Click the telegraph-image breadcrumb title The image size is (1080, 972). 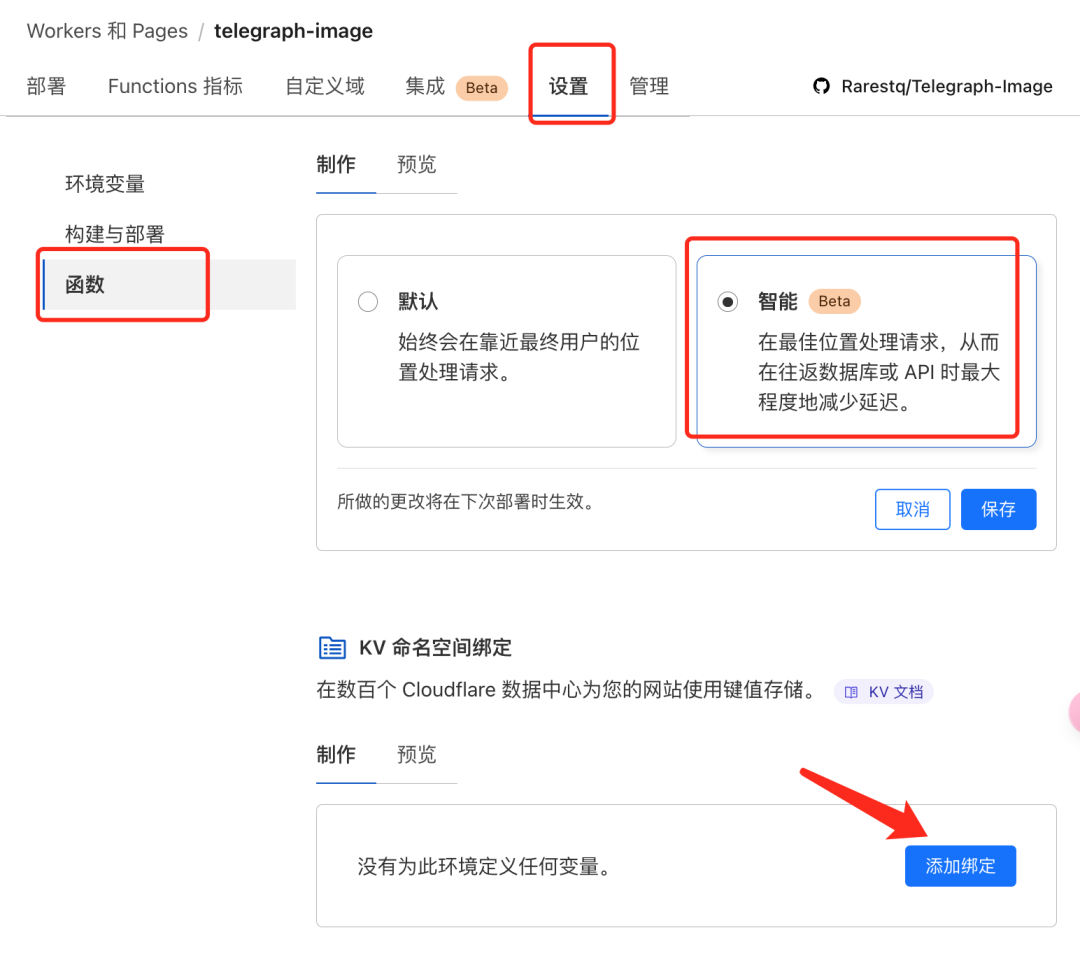pos(293,31)
